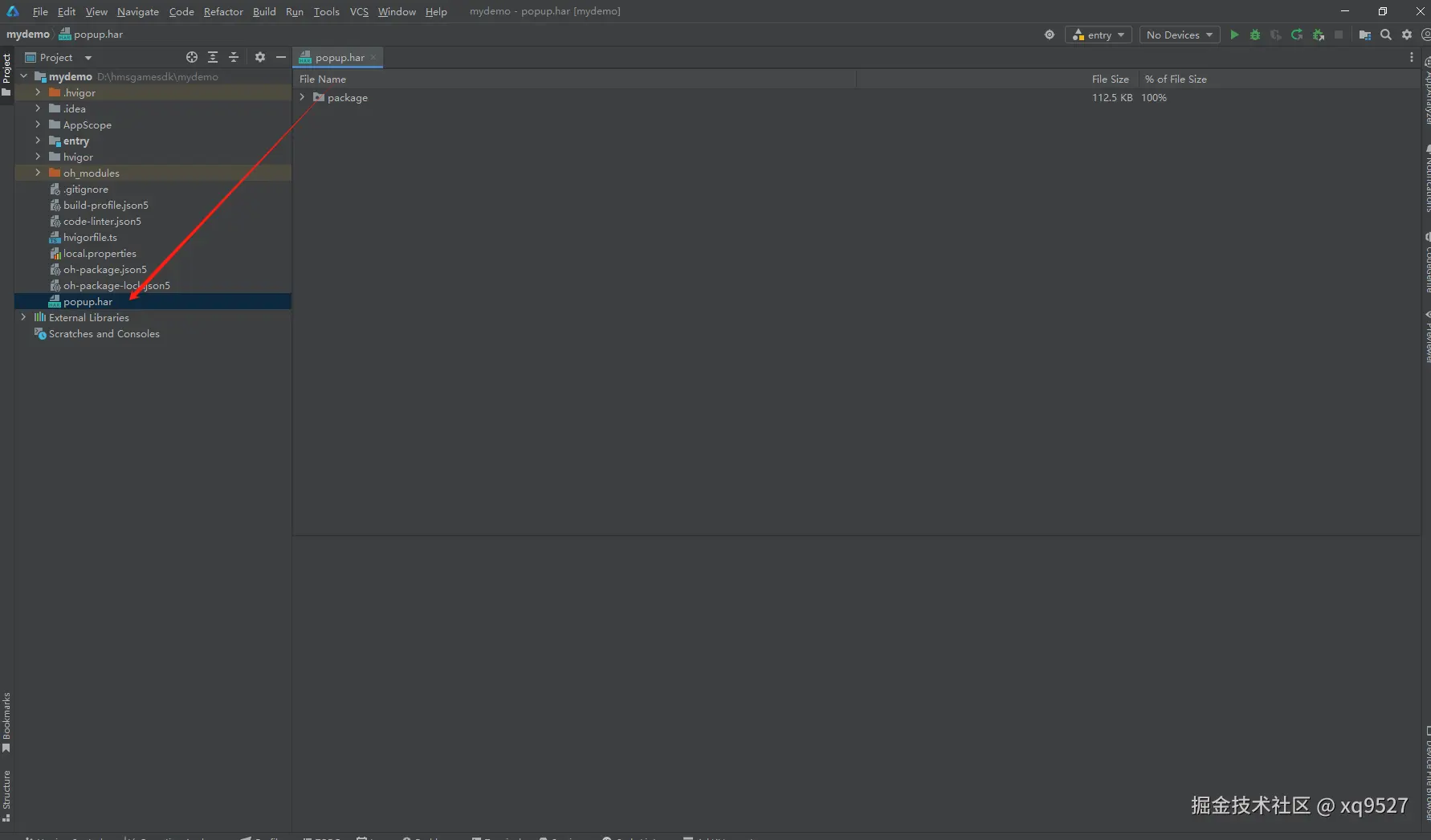Expand all nodes icon in Project panel
Image resolution: width=1431 pixels, height=840 pixels.
tap(213, 57)
